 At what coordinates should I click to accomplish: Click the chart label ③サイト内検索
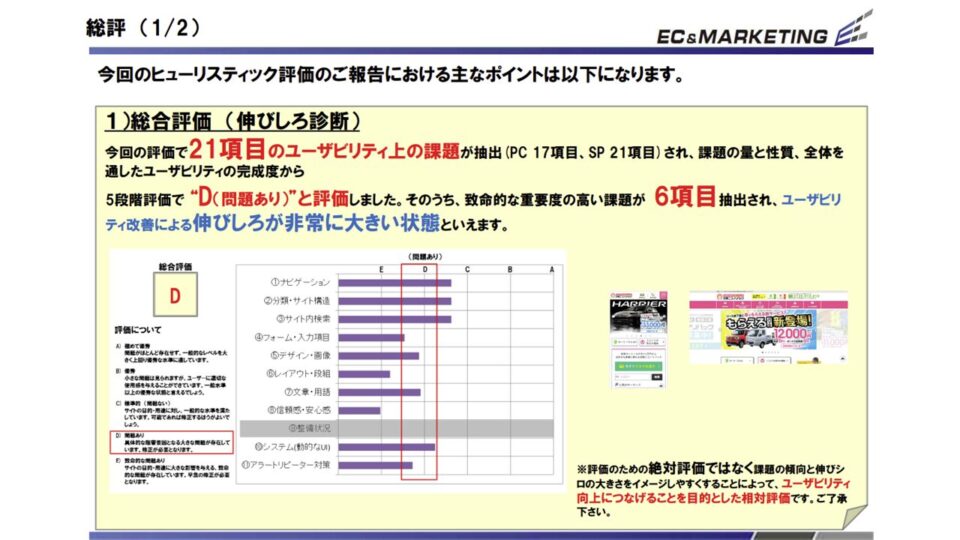click(303, 319)
